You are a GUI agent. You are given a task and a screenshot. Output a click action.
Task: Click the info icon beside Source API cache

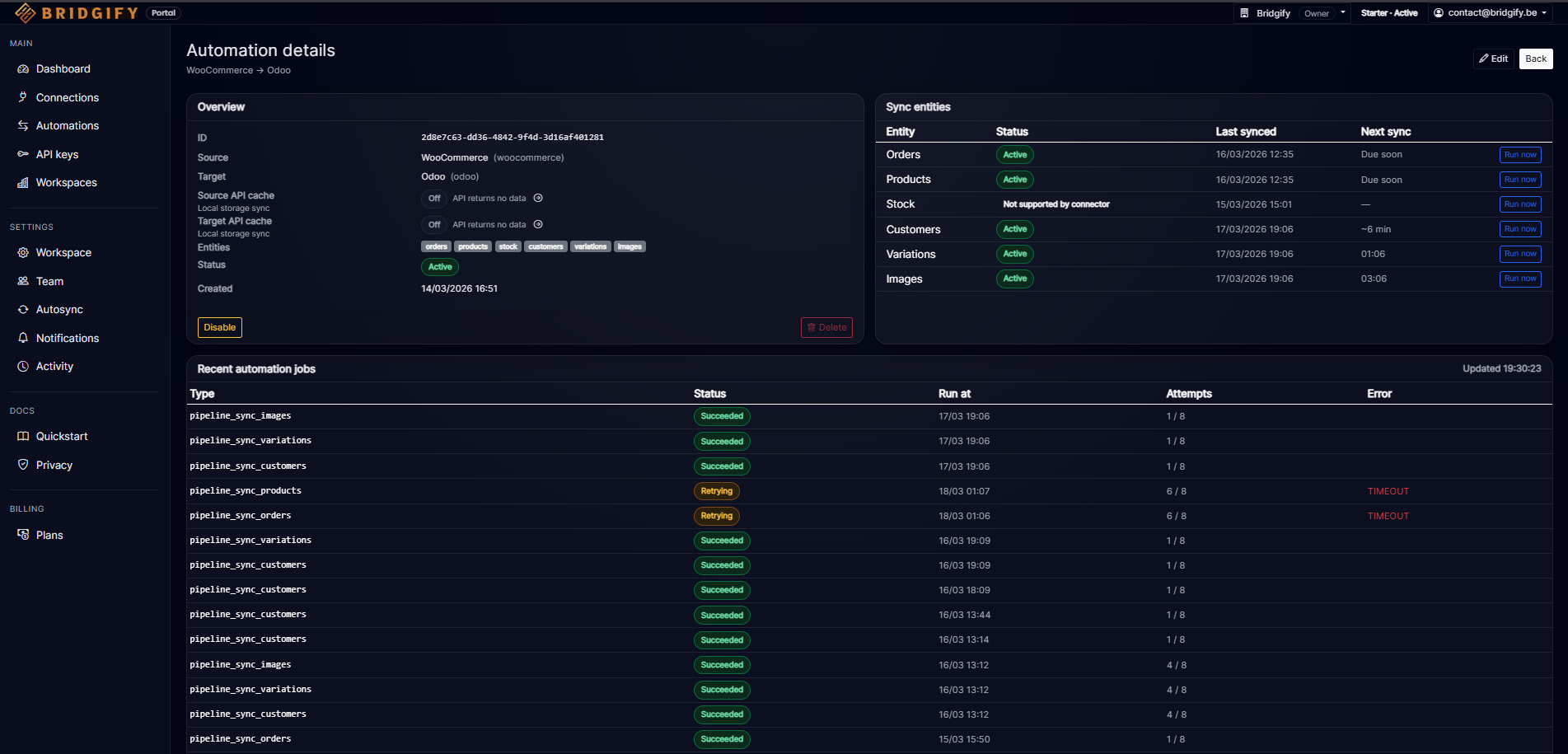pos(538,199)
